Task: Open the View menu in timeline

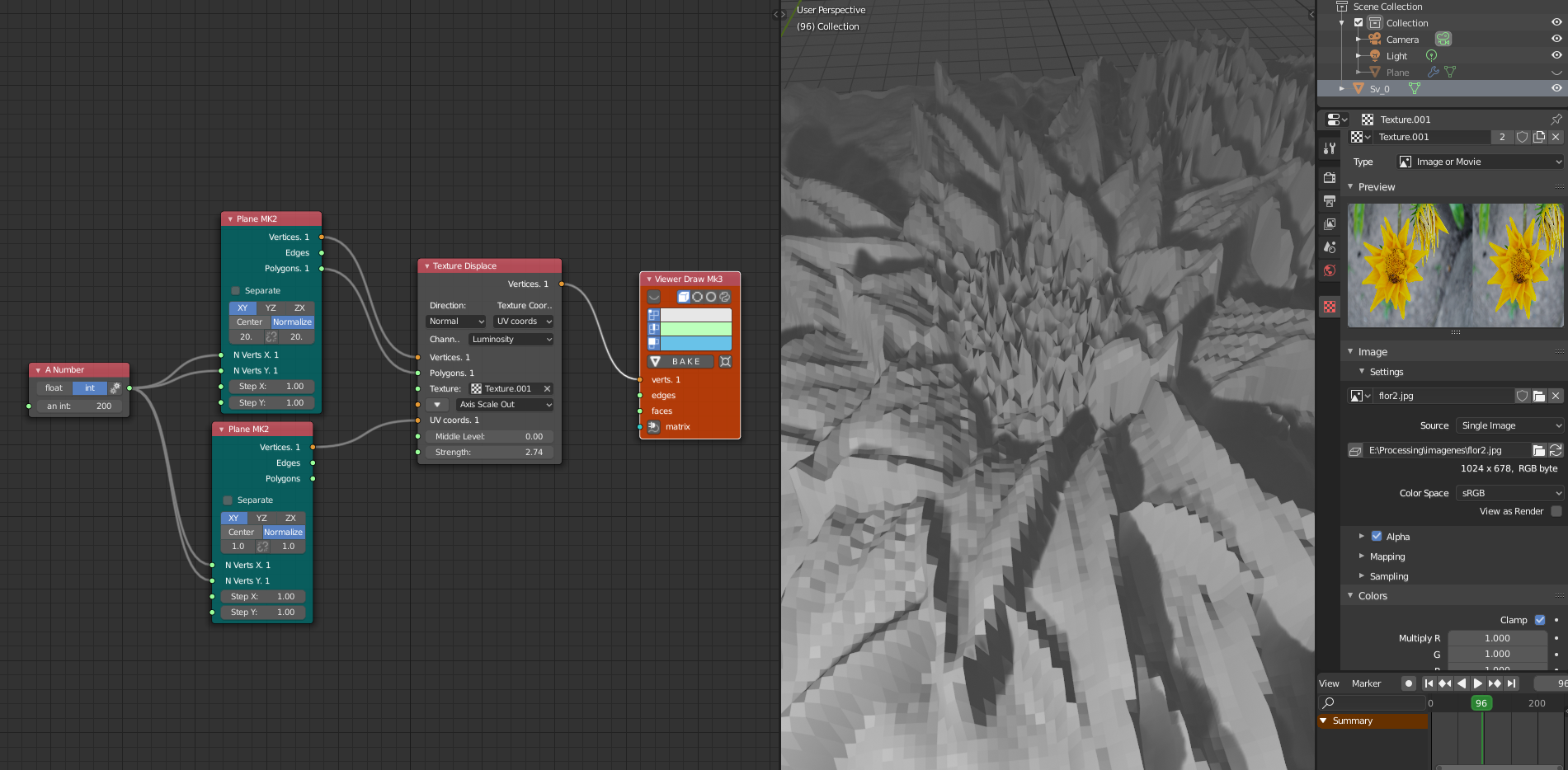Action: coord(1329,683)
